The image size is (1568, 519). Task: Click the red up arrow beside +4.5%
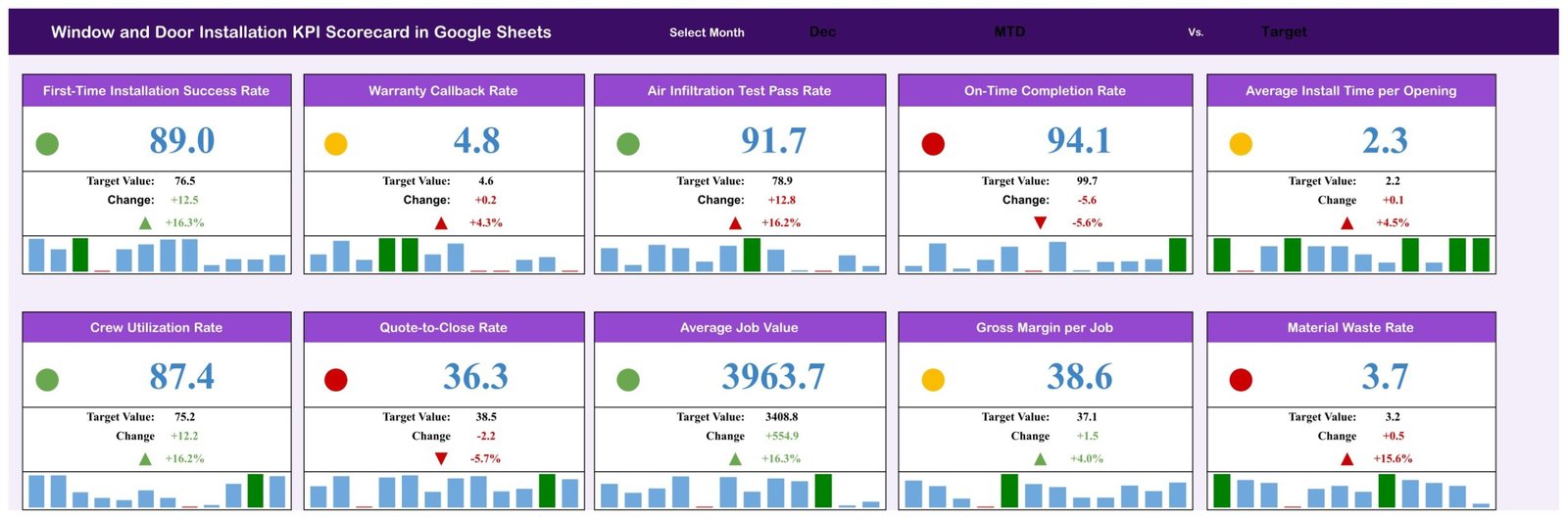point(1347,223)
